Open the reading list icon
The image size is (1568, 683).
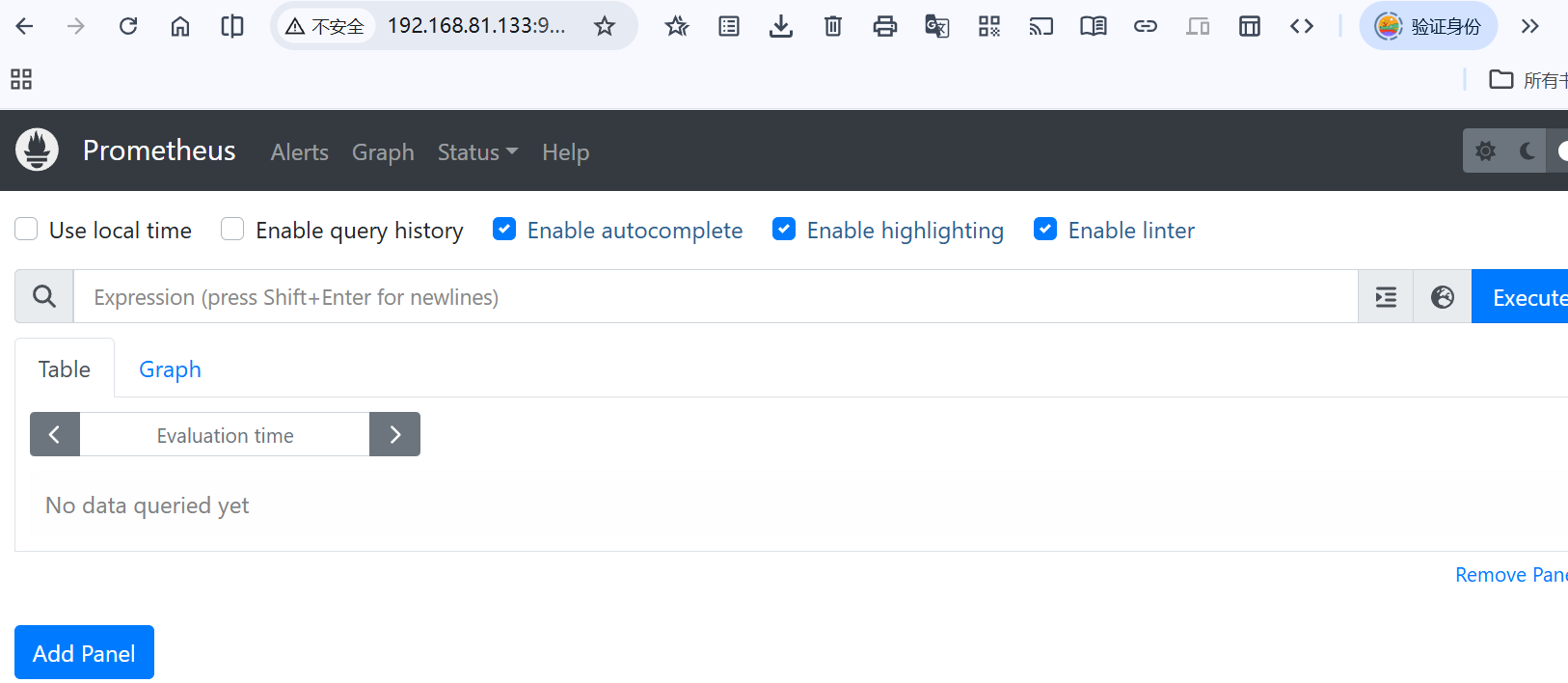[x=729, y=26]
